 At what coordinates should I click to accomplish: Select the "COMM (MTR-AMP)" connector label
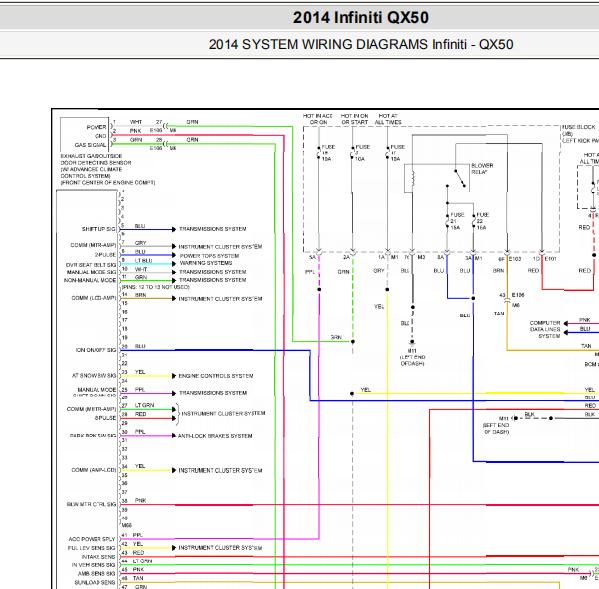click(x=93, y=245)
